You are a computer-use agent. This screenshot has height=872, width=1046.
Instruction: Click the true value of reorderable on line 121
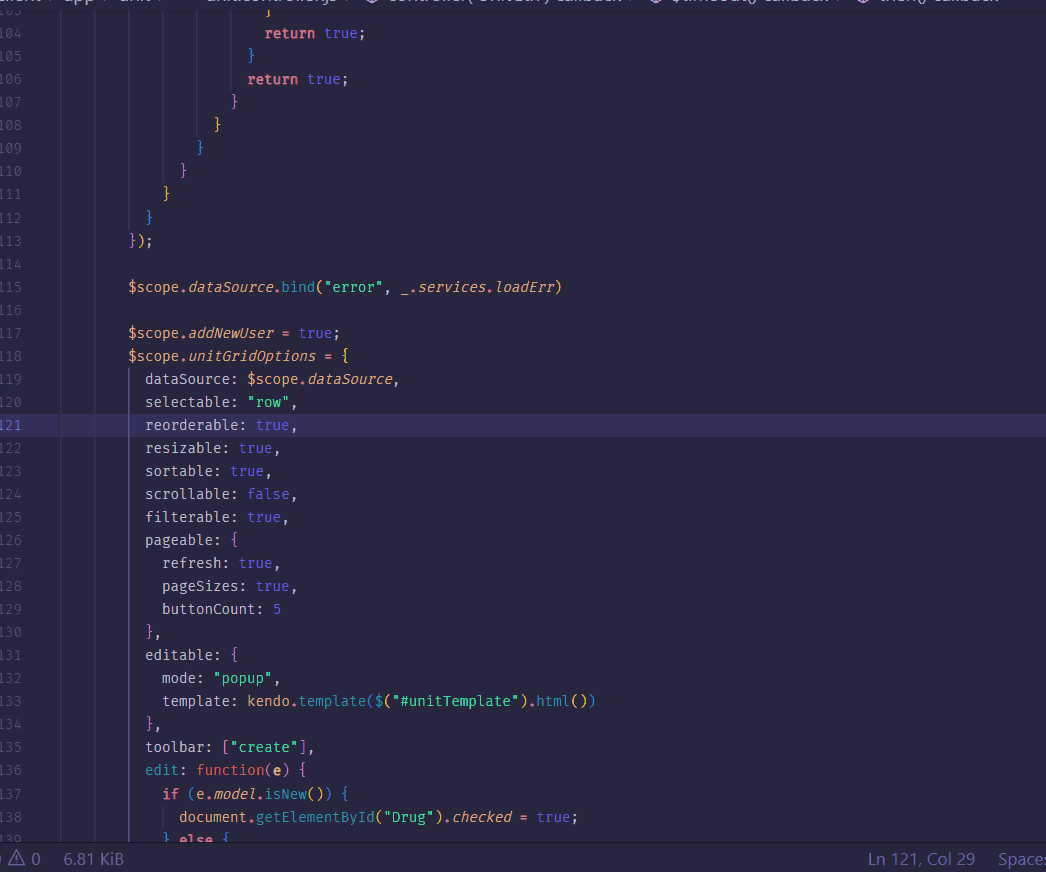272,424
